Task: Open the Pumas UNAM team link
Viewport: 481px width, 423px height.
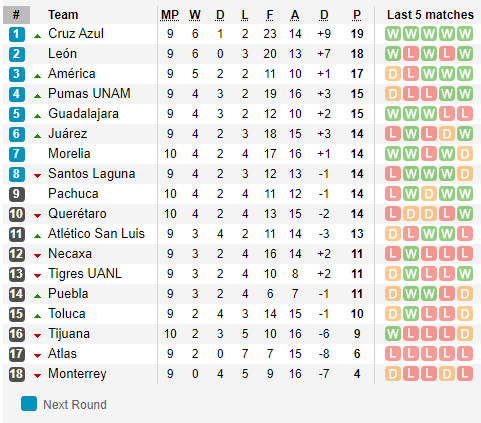Action: coord(89,94)
